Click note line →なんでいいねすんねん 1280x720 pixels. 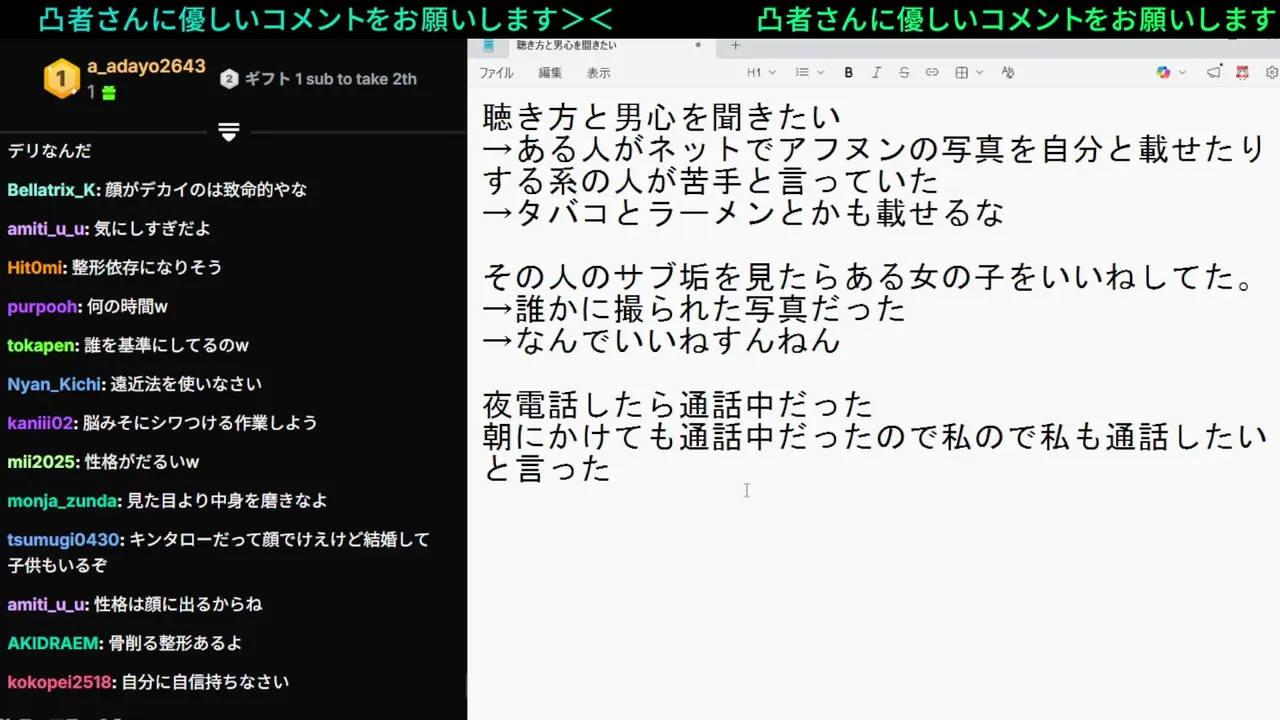[661, 341]
